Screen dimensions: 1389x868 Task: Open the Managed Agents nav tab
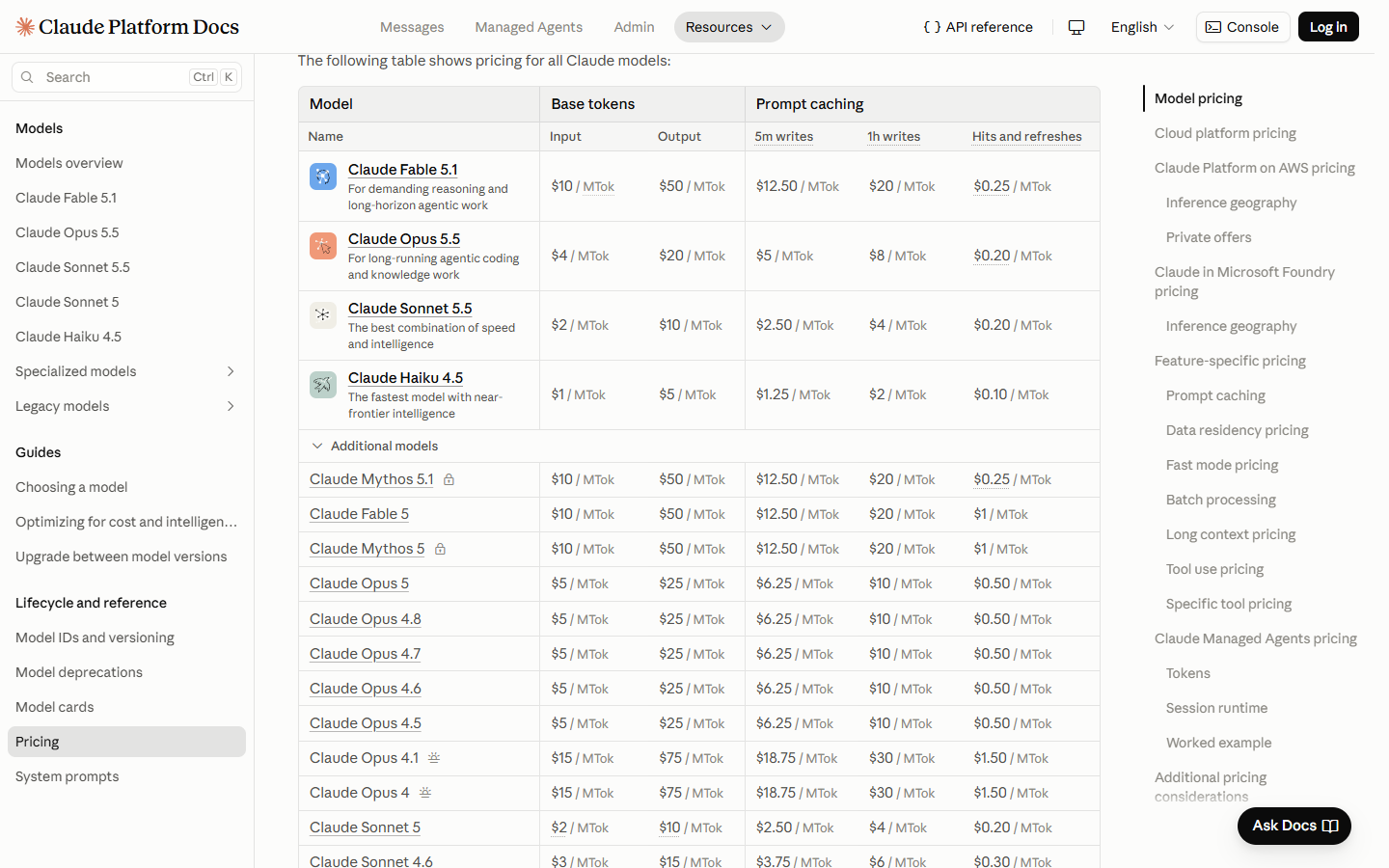(x=529, y=27)
